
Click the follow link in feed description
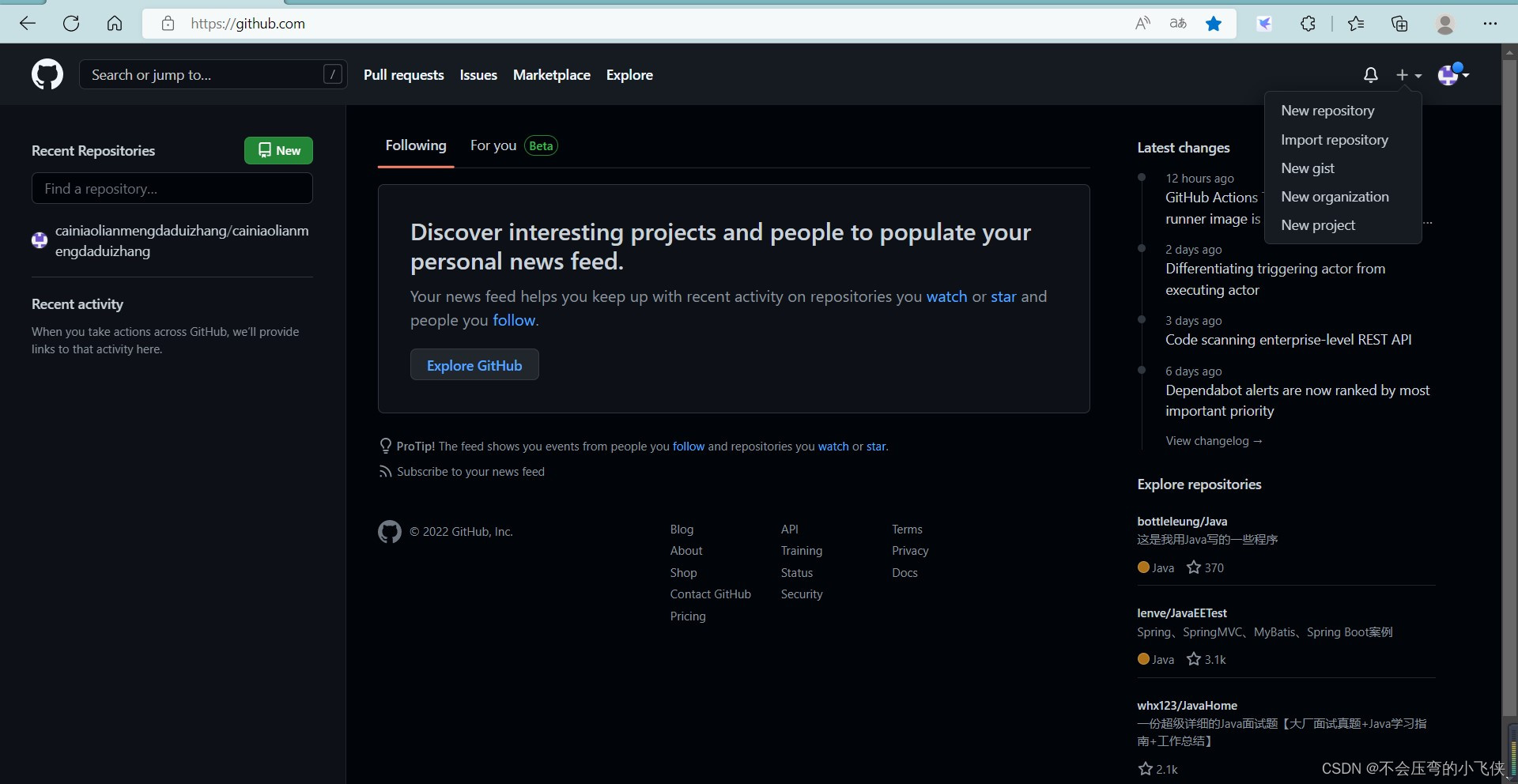coord(514,320)
